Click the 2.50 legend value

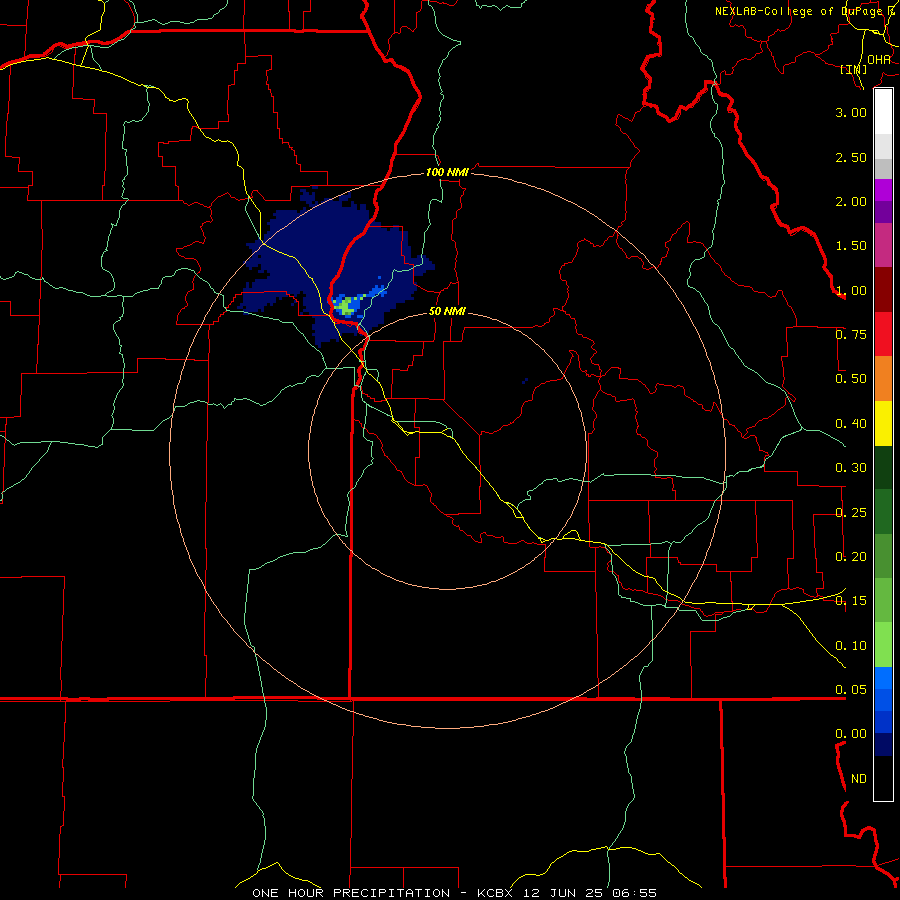click(x=851, y=157)
